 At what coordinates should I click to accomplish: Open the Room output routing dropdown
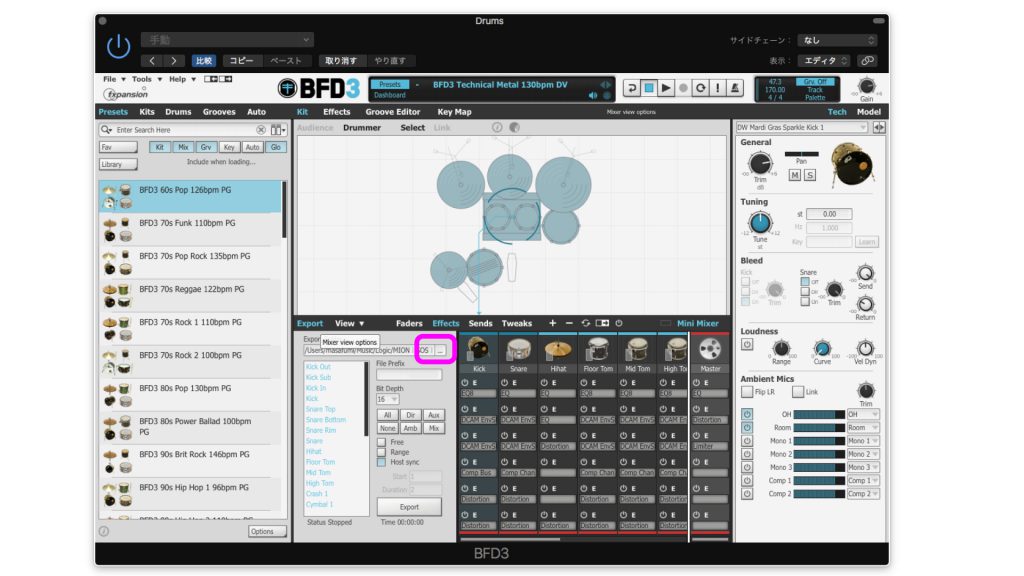click(863, 428)
